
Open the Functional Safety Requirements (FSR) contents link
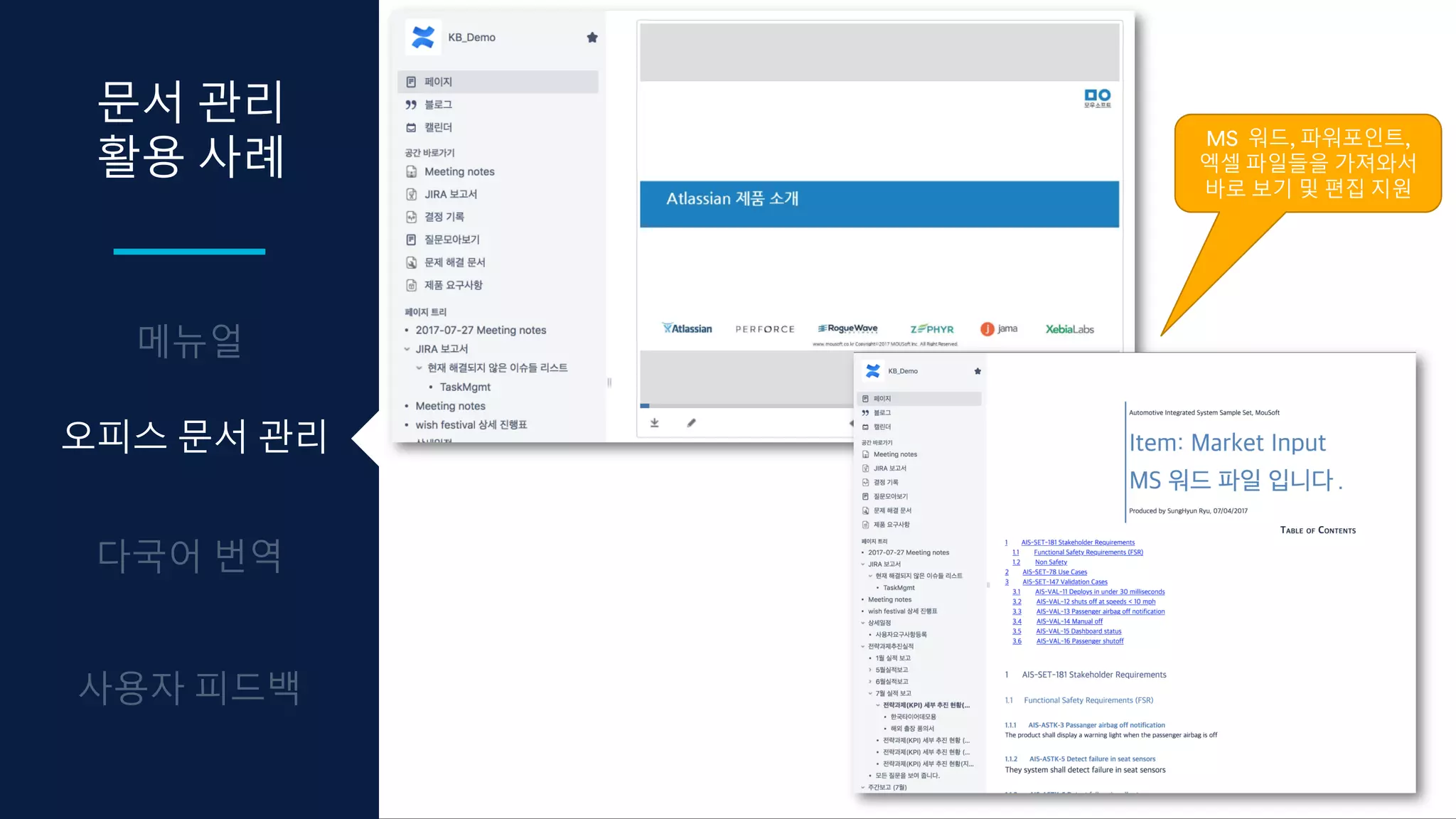coord(1088,552)
